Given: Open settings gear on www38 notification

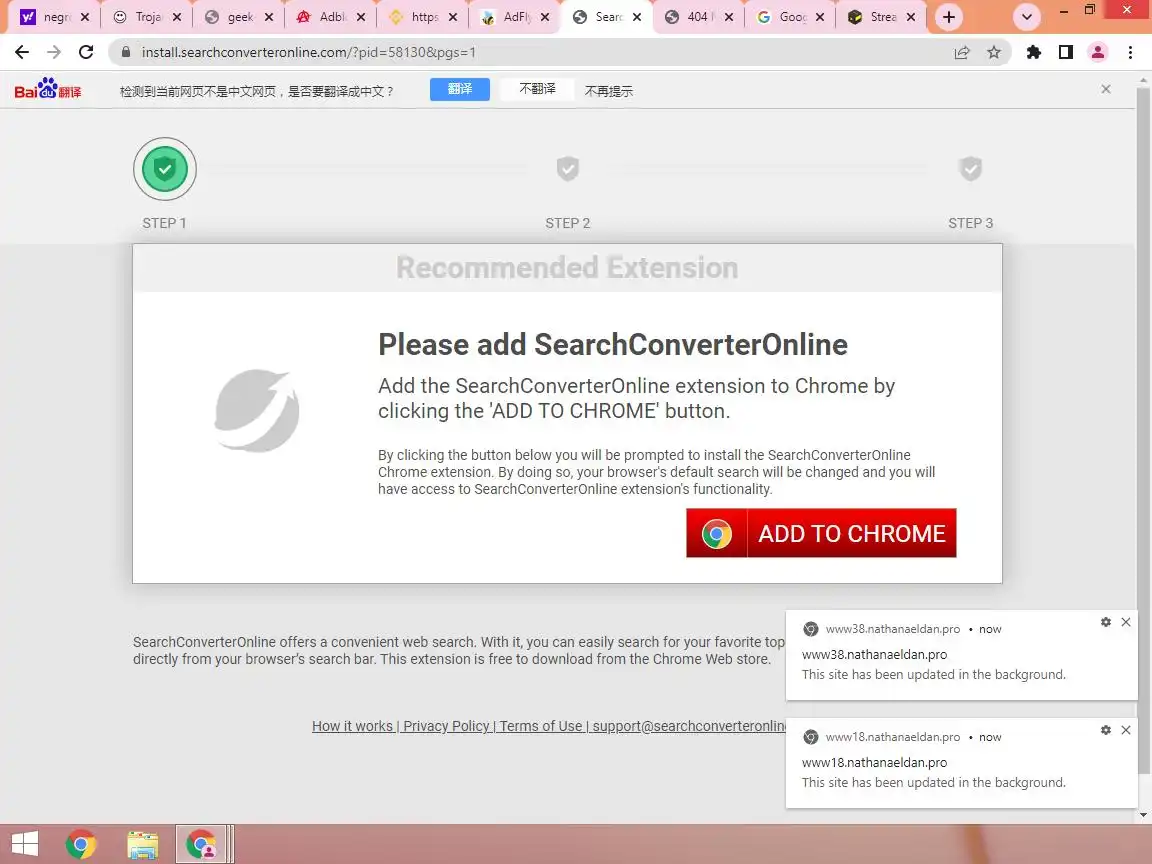Looking at the screenshot, I should 1106,622.
